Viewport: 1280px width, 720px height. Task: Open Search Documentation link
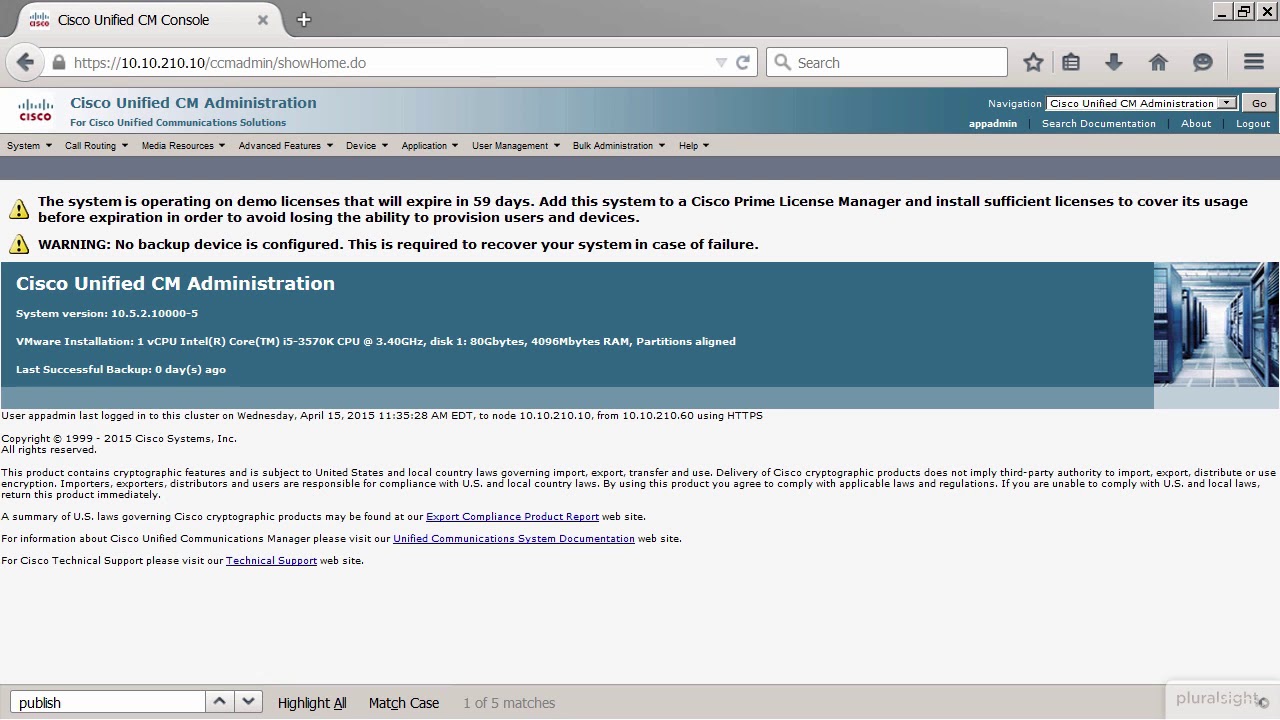(x=1098, y=123)
